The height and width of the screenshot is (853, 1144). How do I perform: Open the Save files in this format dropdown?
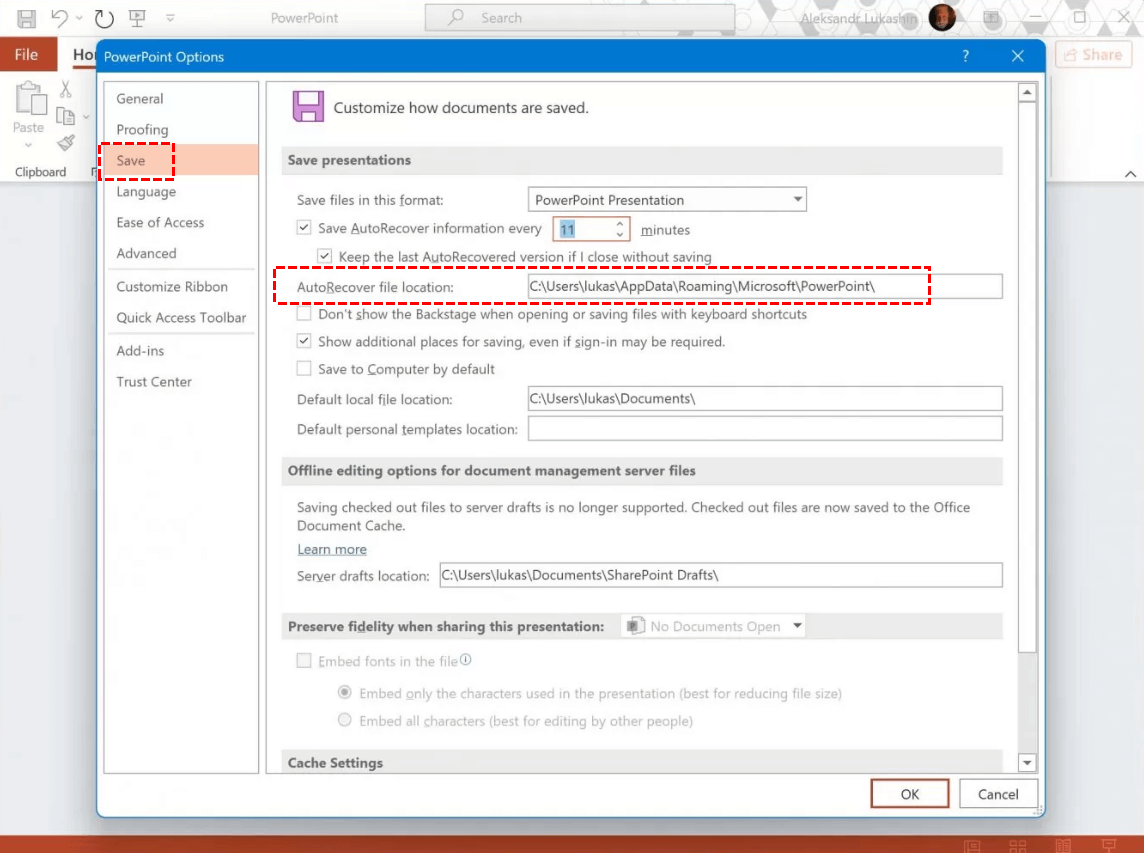point(667,200)
